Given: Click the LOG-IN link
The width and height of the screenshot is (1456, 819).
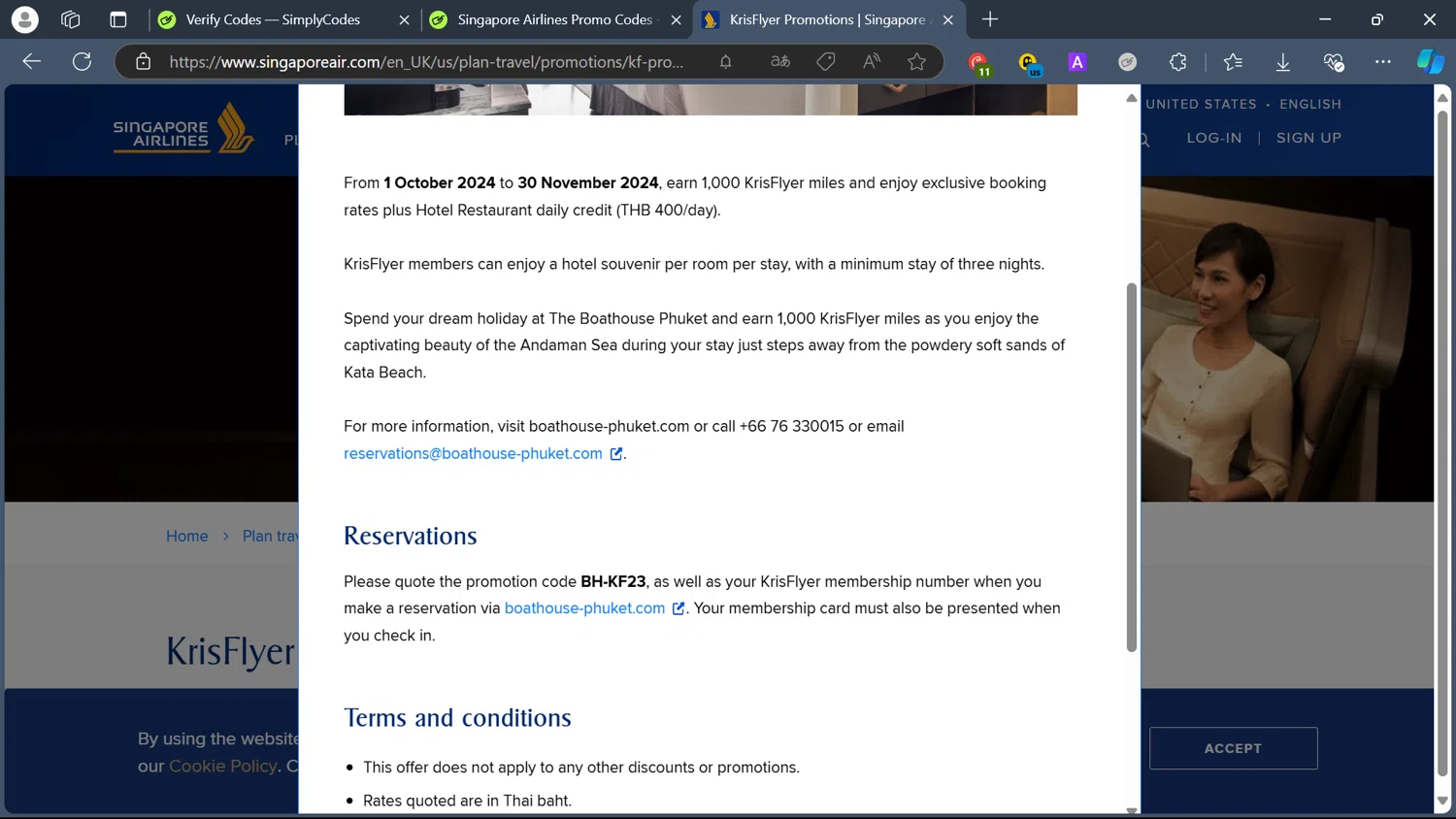Looking at the screenshot, I should [x=1214, y=138].
